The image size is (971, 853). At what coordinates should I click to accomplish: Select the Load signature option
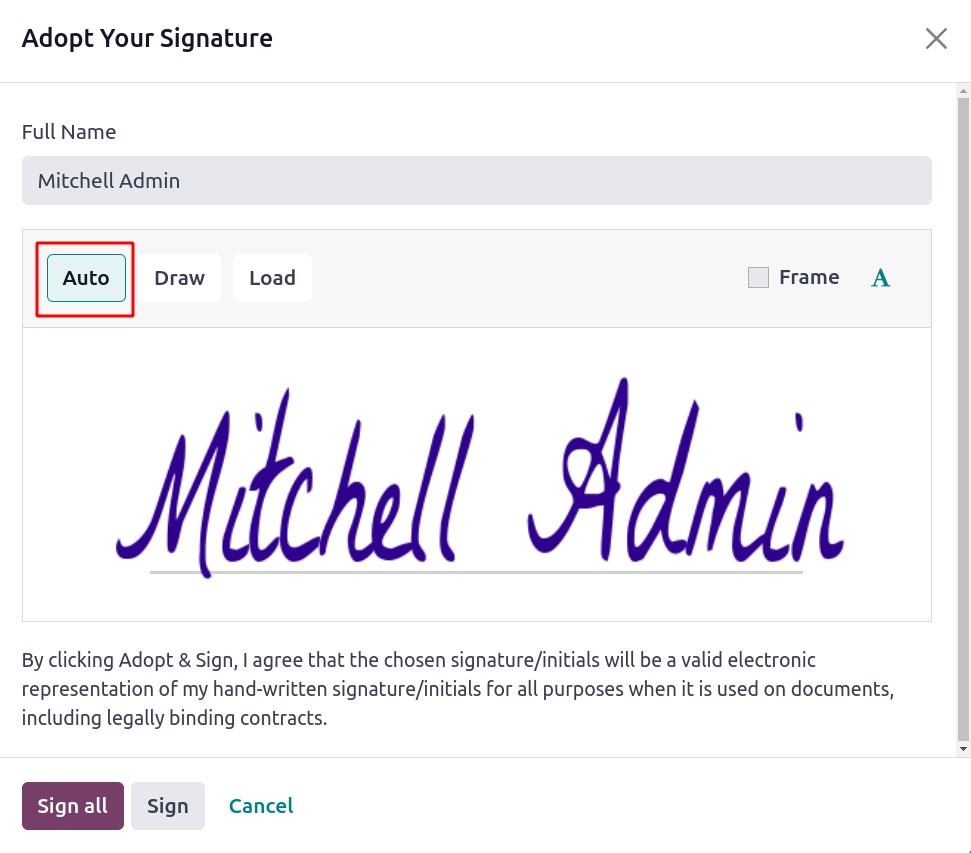272,278
